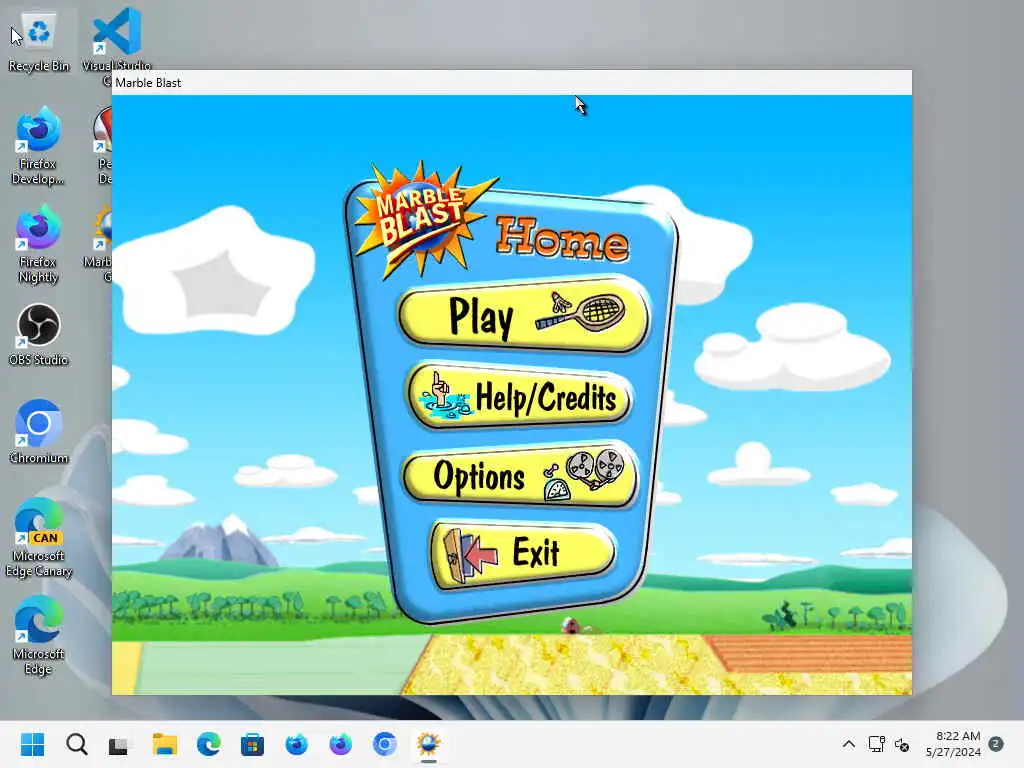Open File Explorer from the taskbar

[x=165, y=744]
